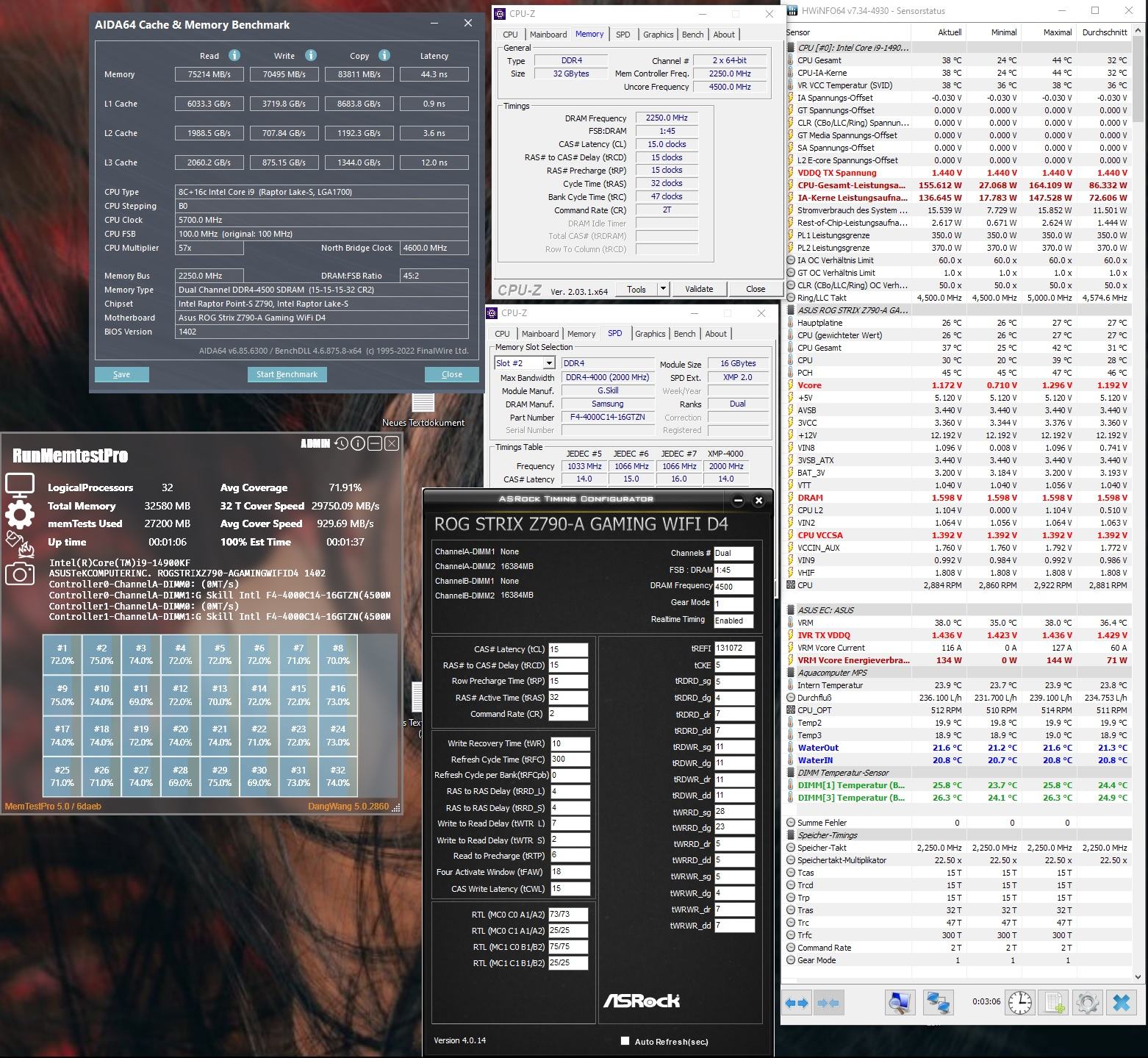Image resolution: width=1148 pixels, height=1058 pixels.
Task: Open CPU tab in lower CPU-Z window
Action: 502,334
